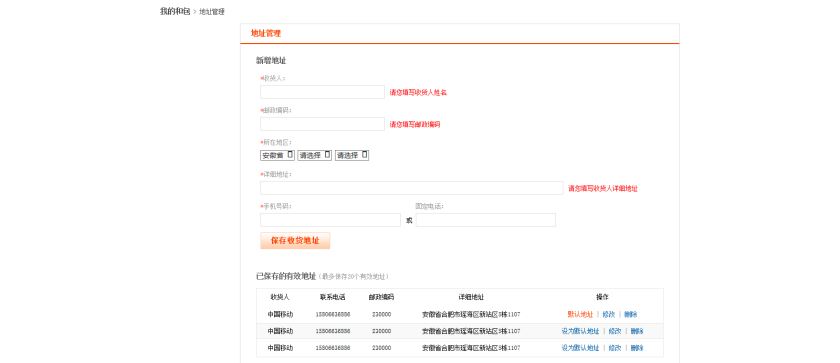Click the red 请您填写收货人详细地址 error message
840x363 pixels.
[603, 188]
